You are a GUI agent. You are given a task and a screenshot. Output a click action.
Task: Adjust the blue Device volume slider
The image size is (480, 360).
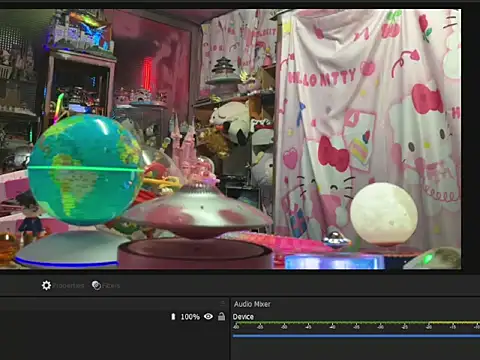(x=356, y=336)
